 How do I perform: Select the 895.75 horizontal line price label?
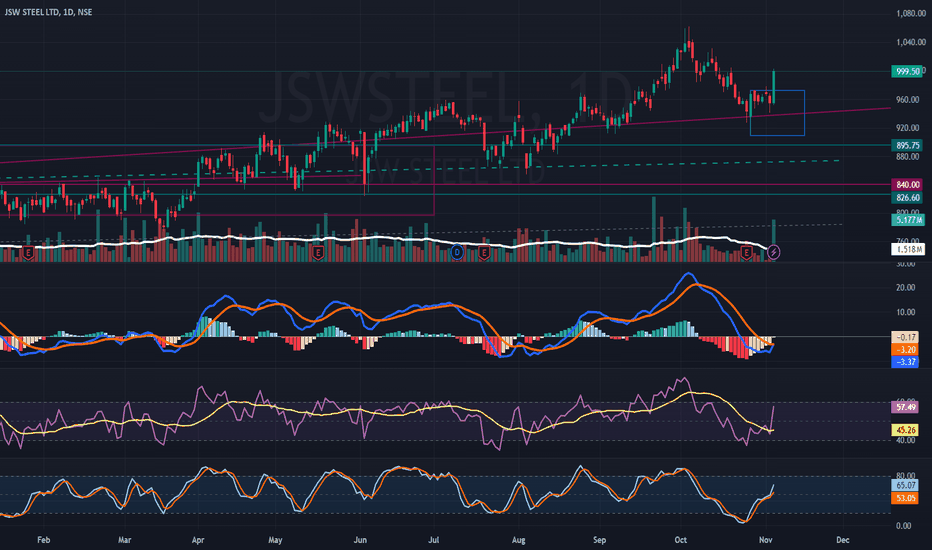pos(907,145)
